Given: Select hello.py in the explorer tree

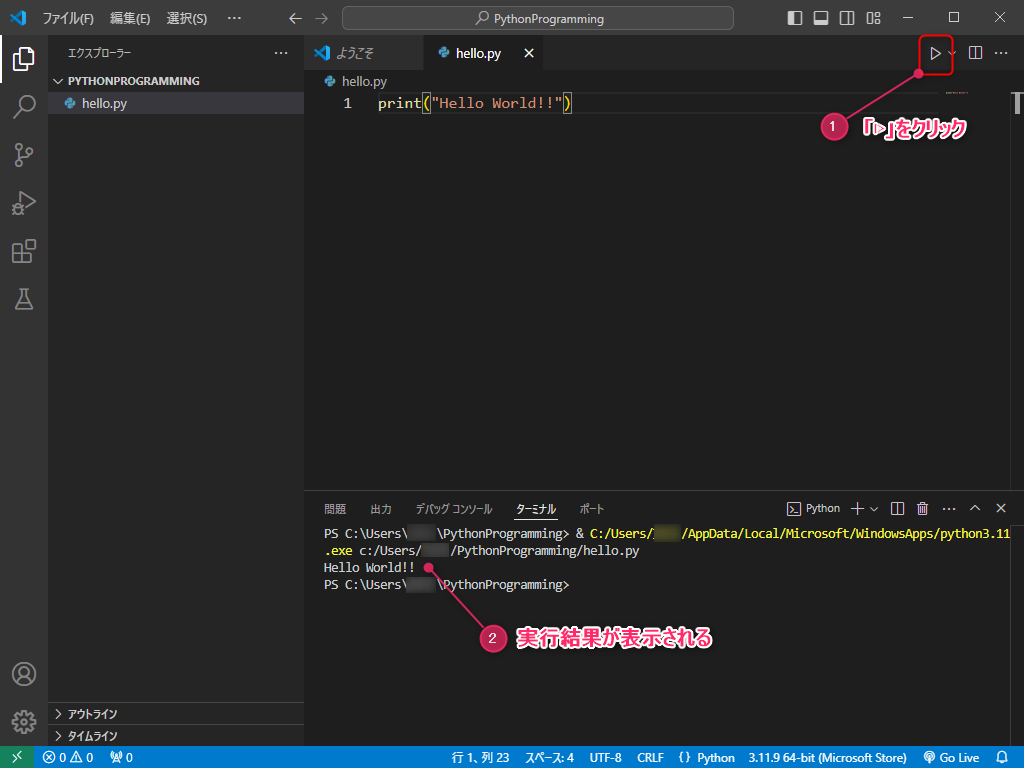Looking at the screenshot, I should click(104, 103).
